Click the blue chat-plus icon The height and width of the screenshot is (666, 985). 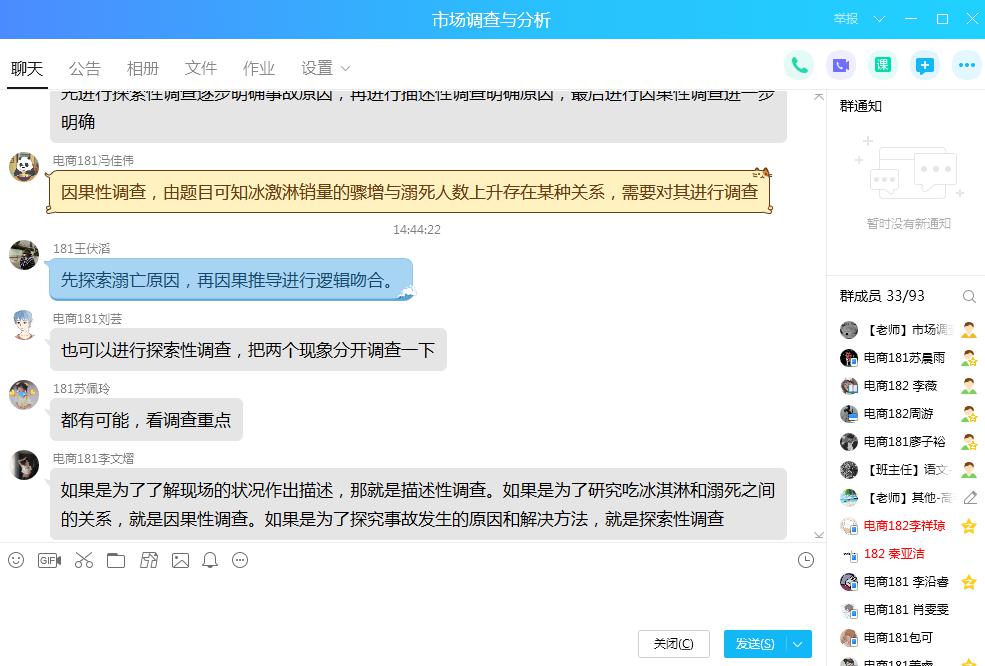(x=924, y=66)
